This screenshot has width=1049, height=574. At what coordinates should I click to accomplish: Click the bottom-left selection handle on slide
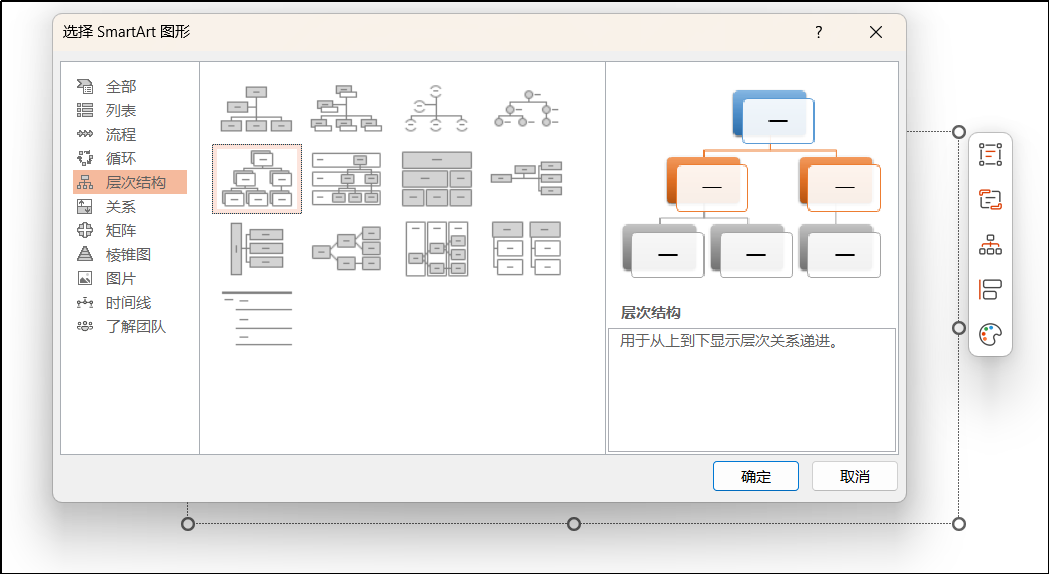(x=188, y=524)
